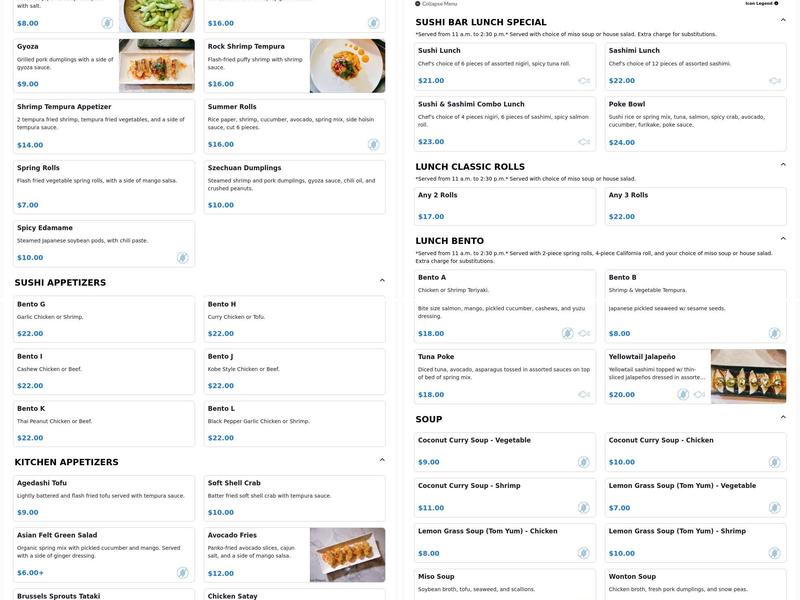800x600 pixels.
Task: Collapse the SUSHI APPETIZERS section
Action: coord(381,280)
